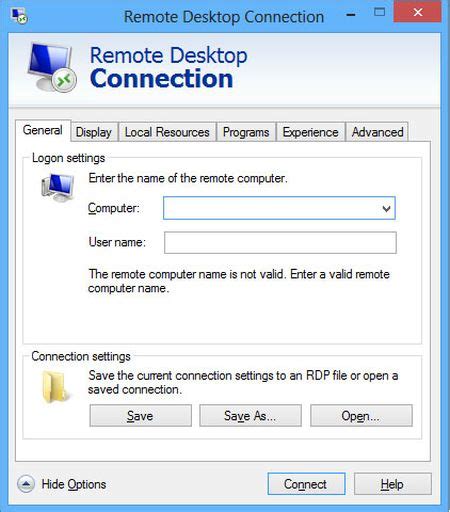The height and width of the screenshot is (512, 450).
Task: Click the computer icon in Logon settings
Action: [58, 188]
